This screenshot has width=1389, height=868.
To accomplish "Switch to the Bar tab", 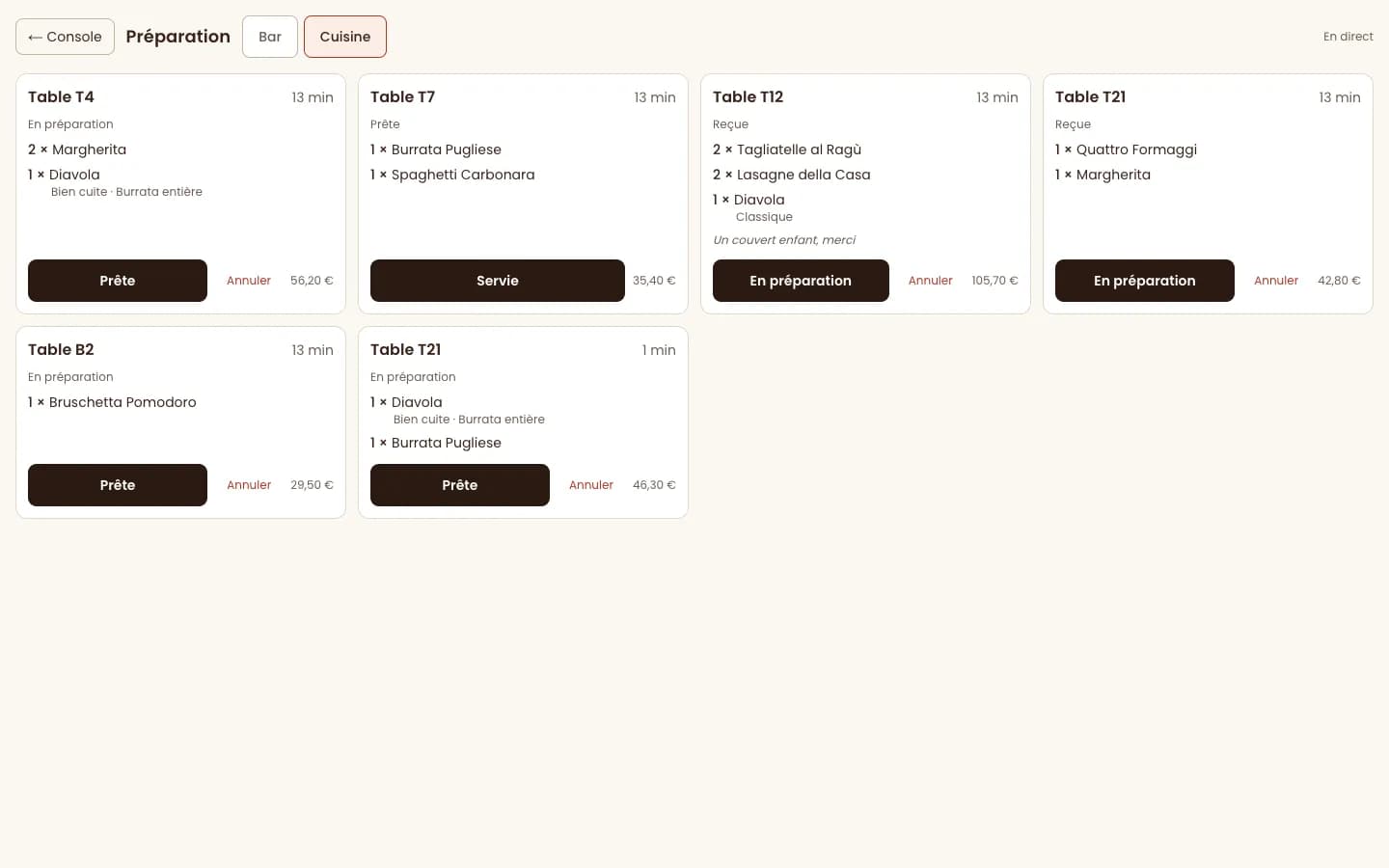I will point(270,37).
